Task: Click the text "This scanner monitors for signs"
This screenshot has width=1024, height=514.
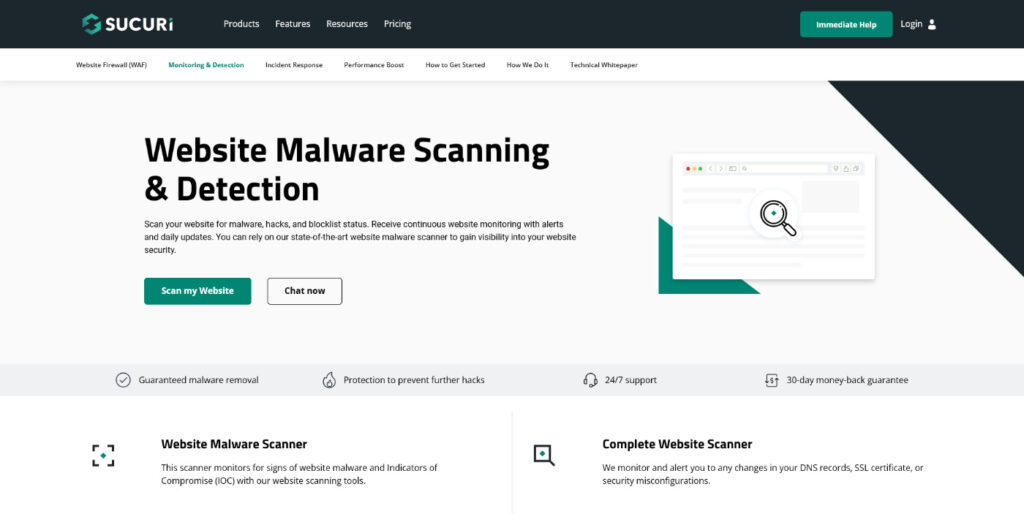Action: 299,474
